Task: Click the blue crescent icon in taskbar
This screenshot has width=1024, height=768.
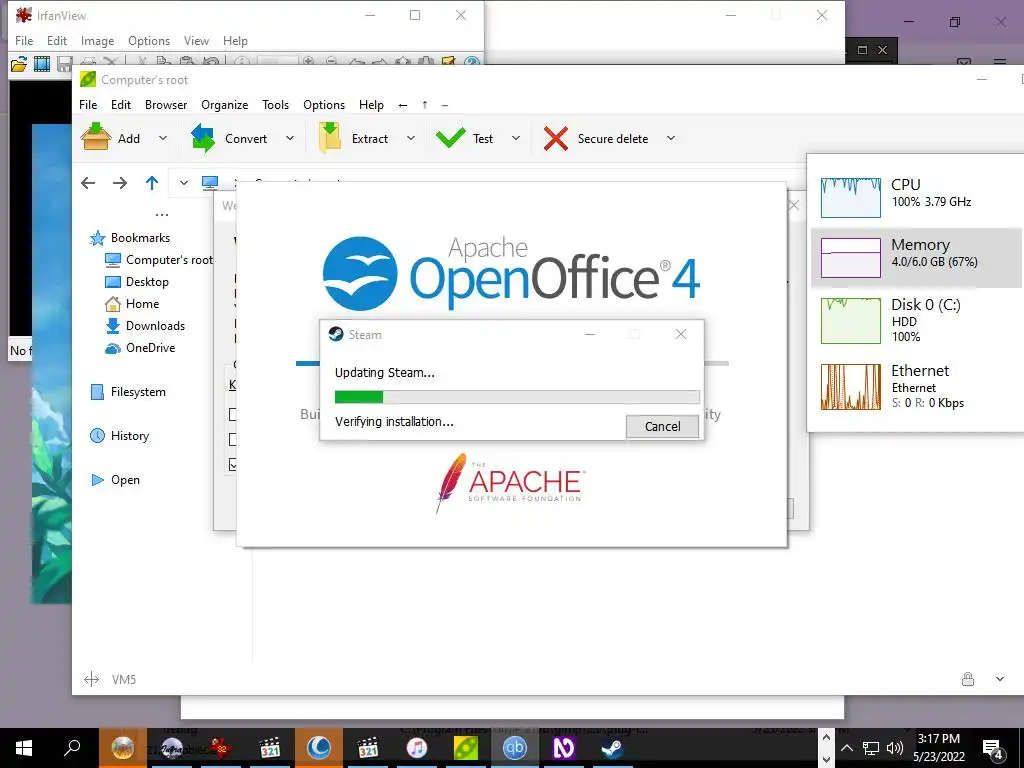Action: (319, 748)
